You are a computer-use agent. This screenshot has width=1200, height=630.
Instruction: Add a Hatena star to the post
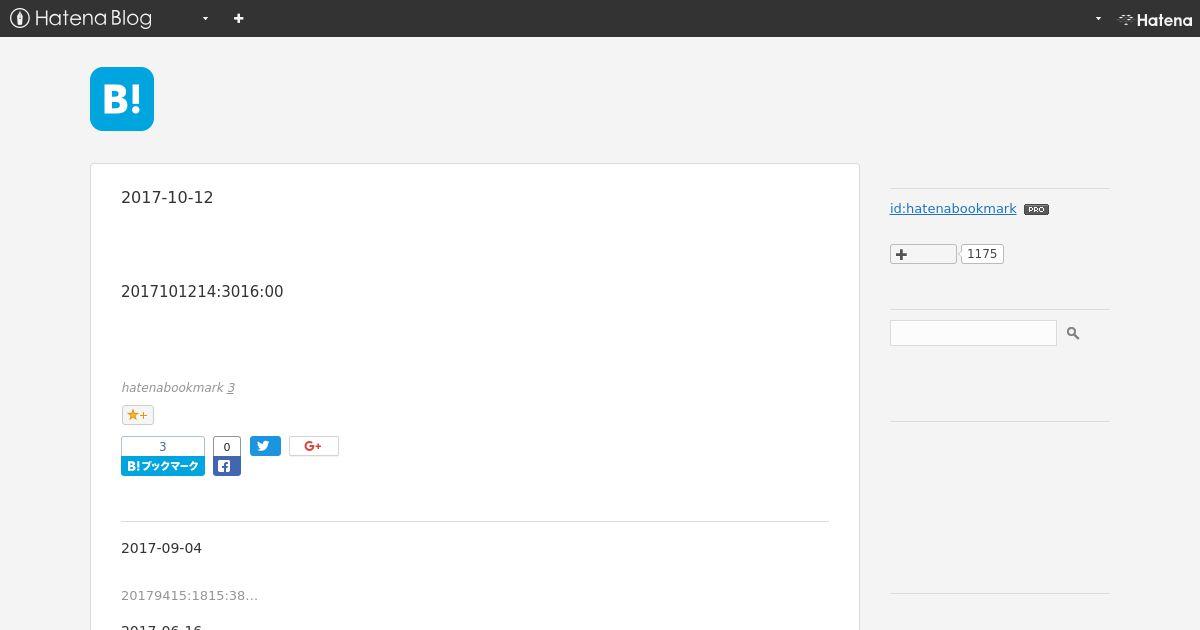[x=137, y=415]
